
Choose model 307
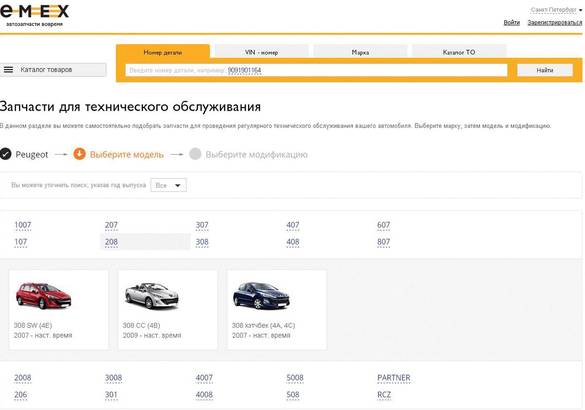202,225
